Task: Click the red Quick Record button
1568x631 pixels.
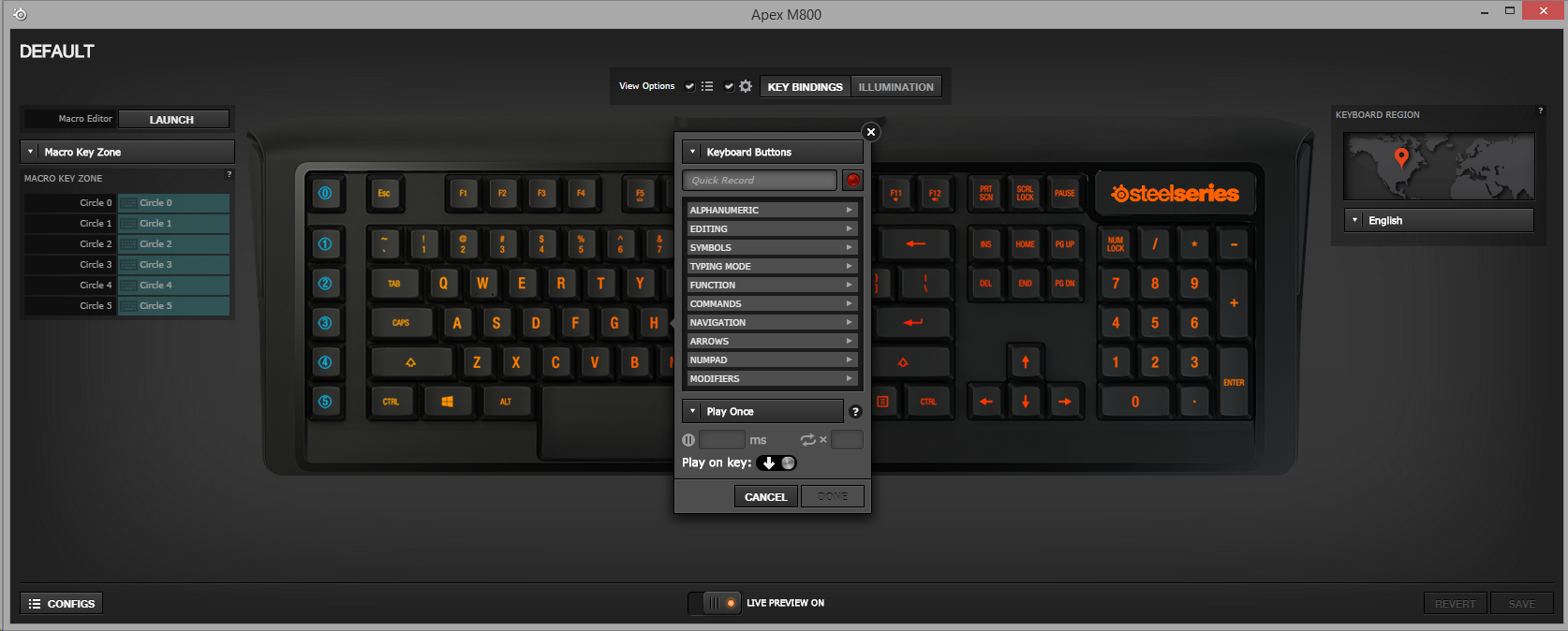Action: coord(852,181)
